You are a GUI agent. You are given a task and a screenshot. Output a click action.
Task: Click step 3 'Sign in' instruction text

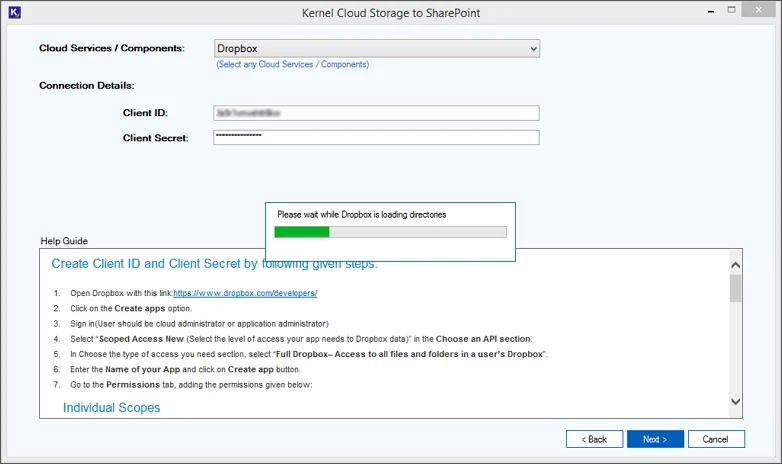[199, 324]
